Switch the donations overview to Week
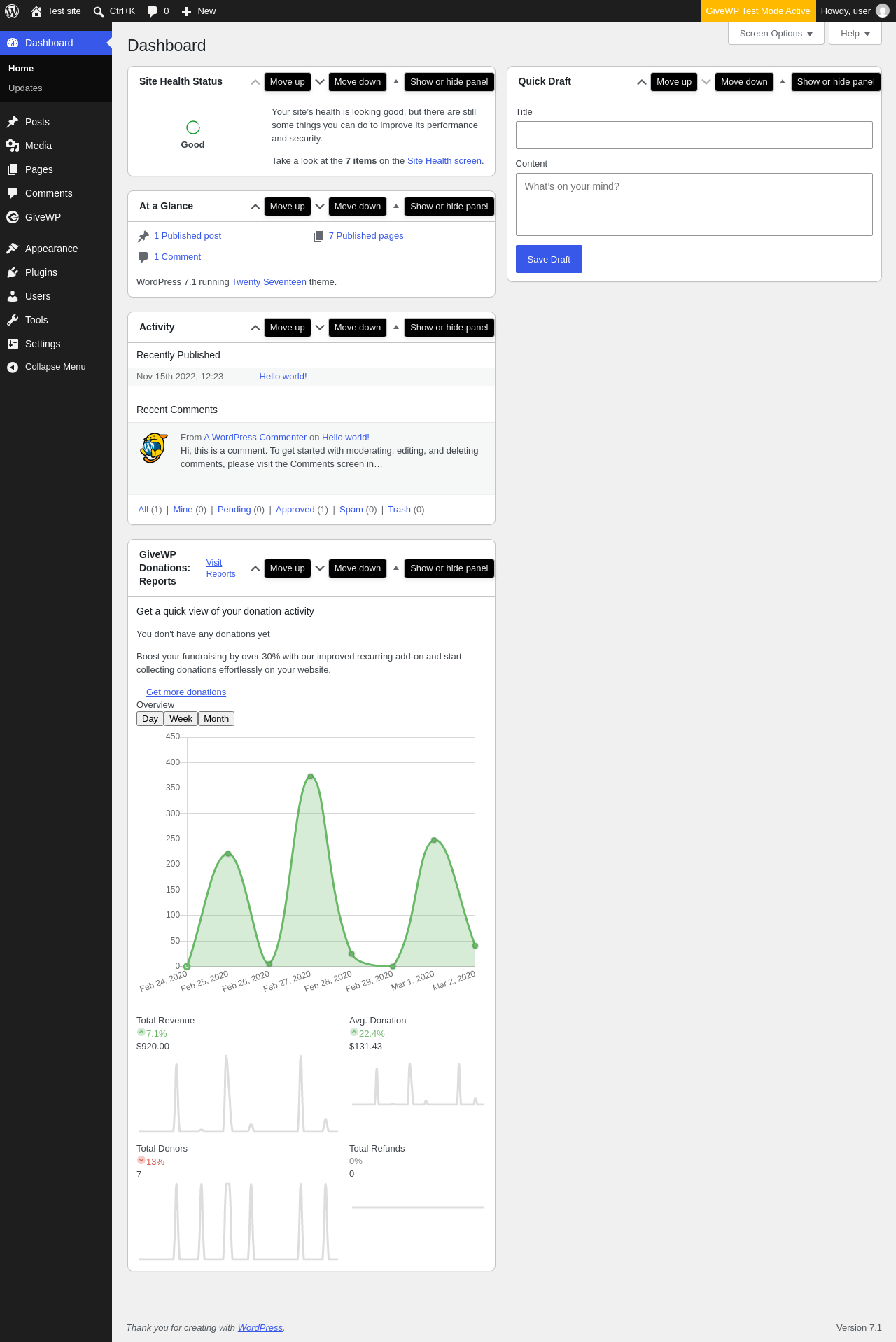This screenshot has width=896, height=1342. pyautogui.click(x=181, y=719)
